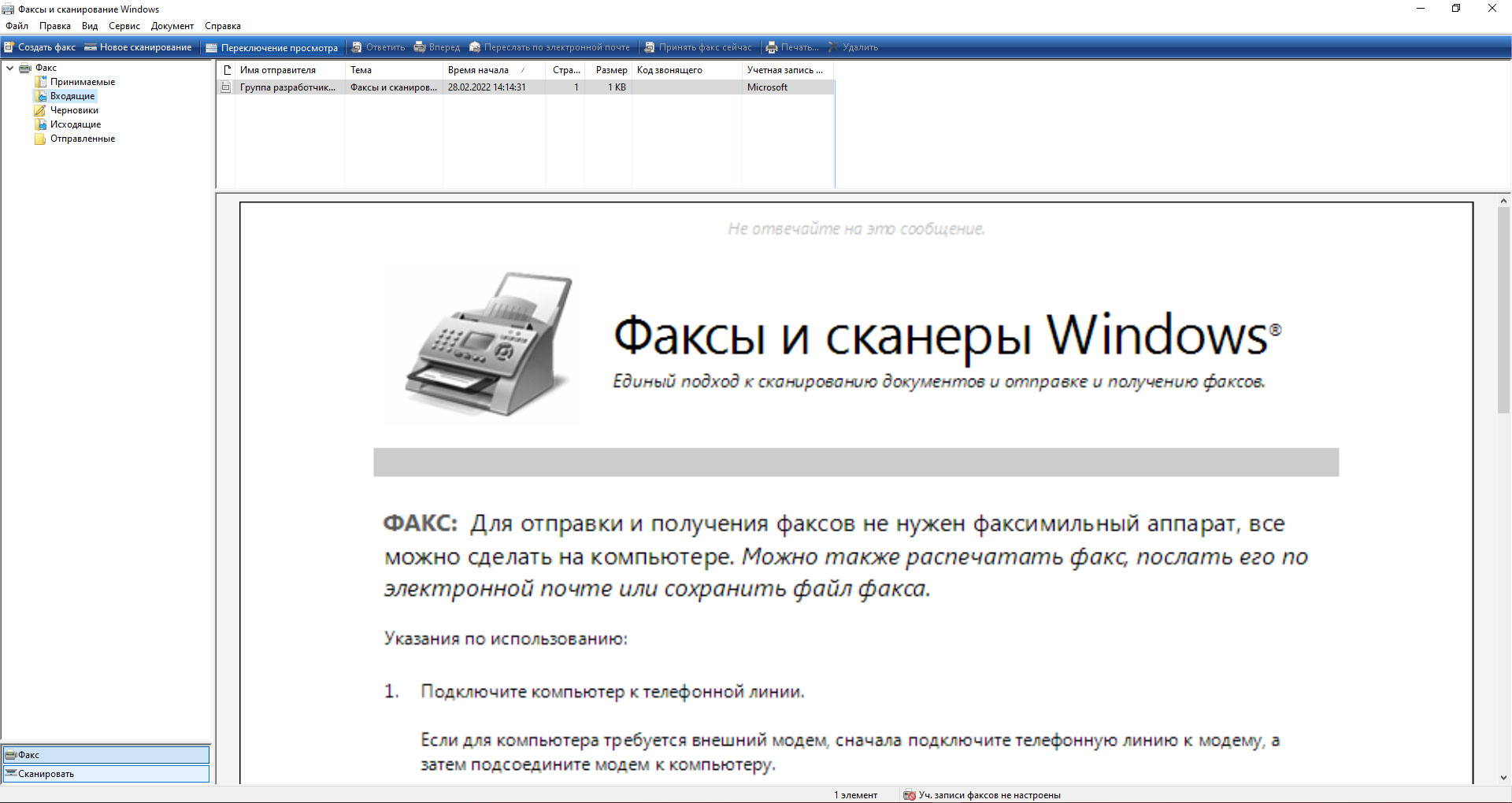Select the Факс root fax machine icon
The height and width of the screenshot is (803, 1512).
25,68
